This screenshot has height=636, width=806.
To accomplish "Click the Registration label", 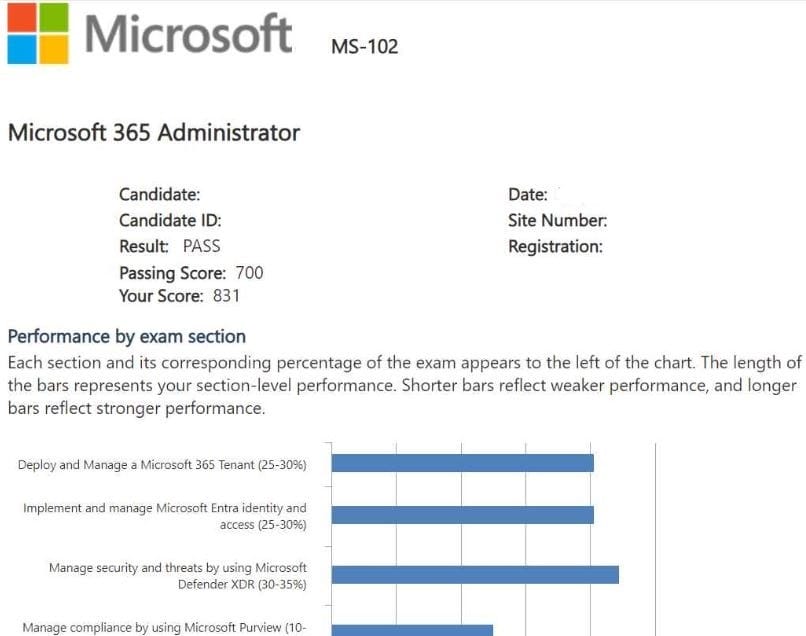I will (x=555, y=246).
